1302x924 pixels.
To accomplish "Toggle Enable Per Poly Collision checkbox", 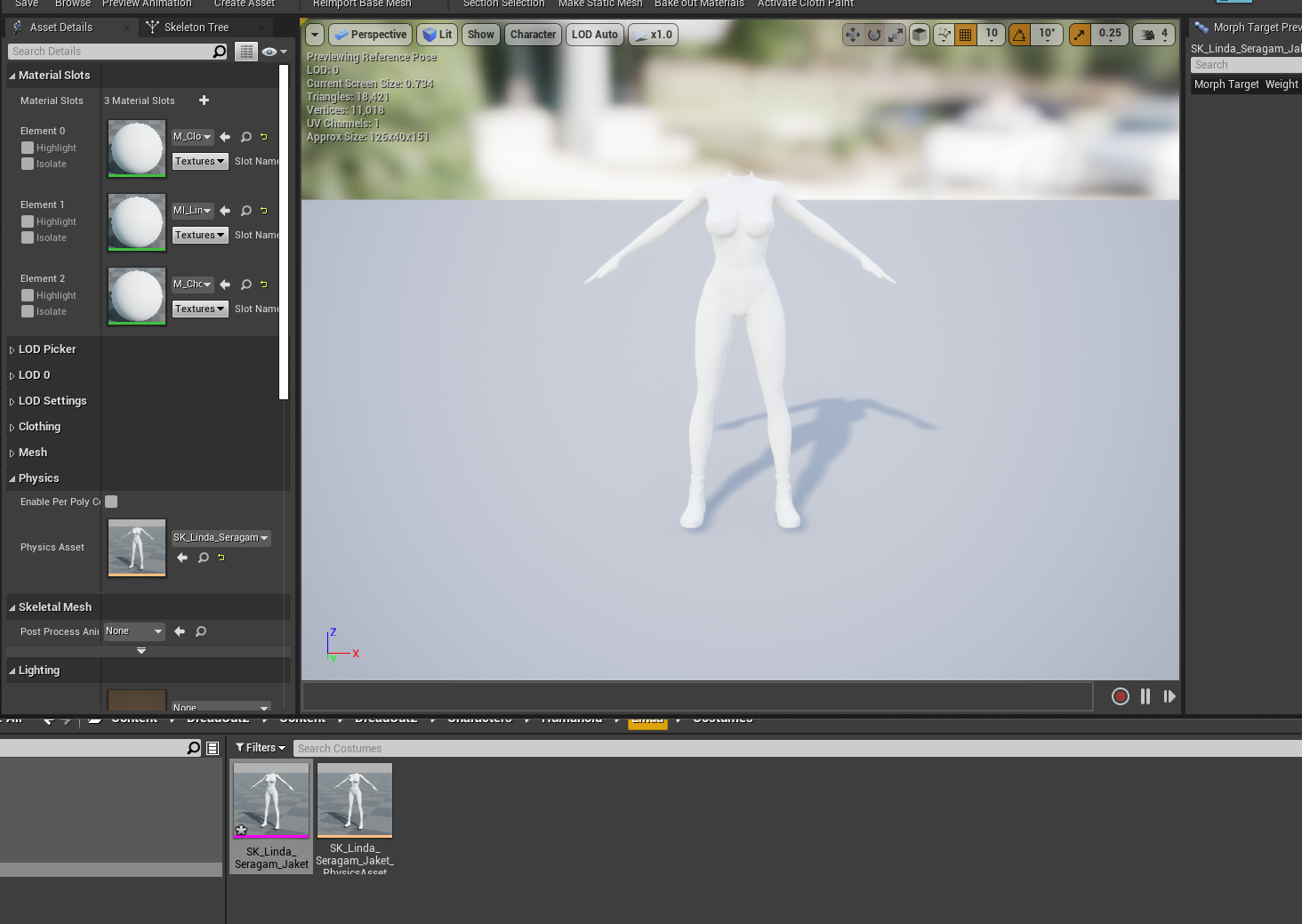I will (x=111, y=502).
